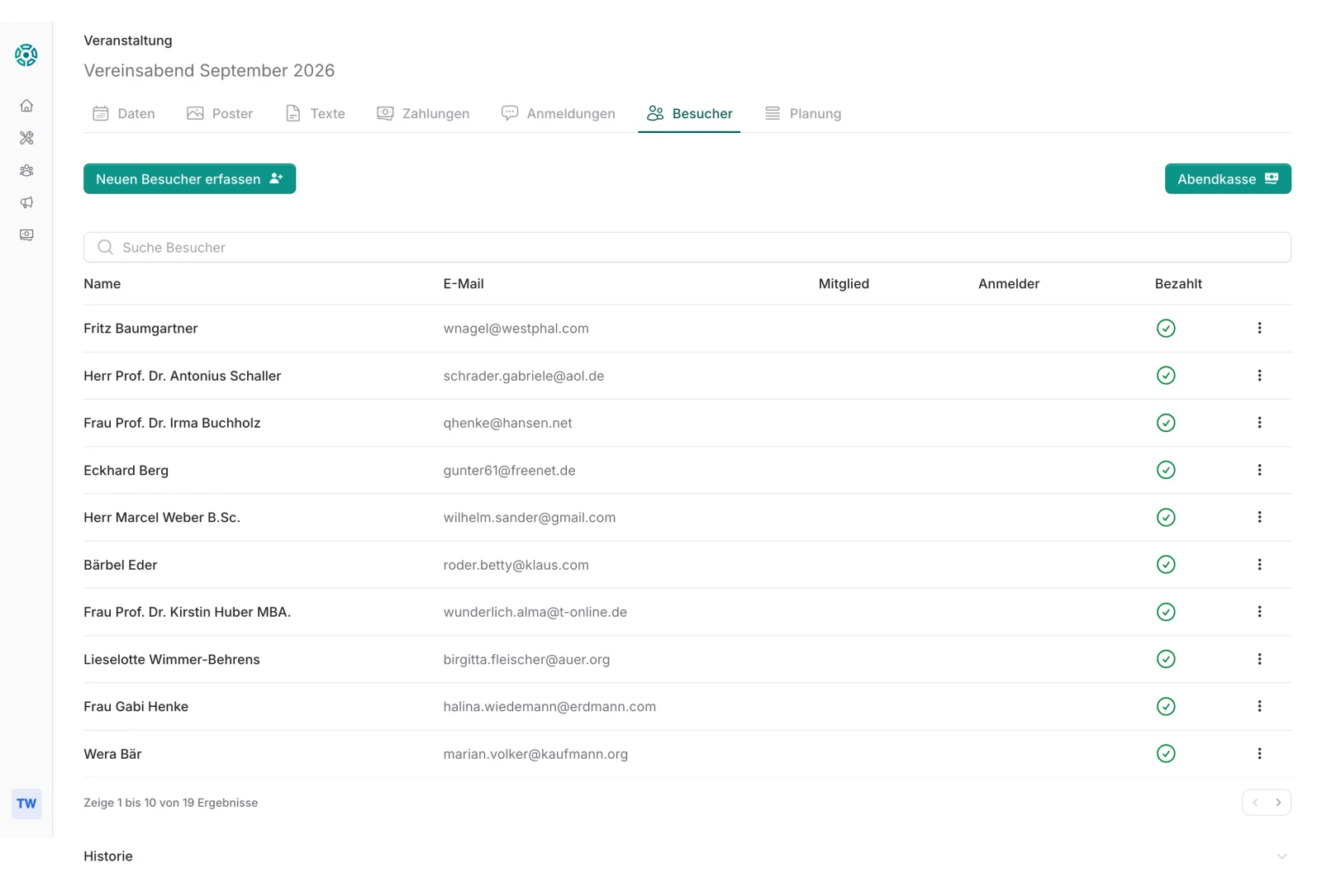Click the search magnifier icon
Viewport: 1322px width, 896px height.
click(105, 247)
